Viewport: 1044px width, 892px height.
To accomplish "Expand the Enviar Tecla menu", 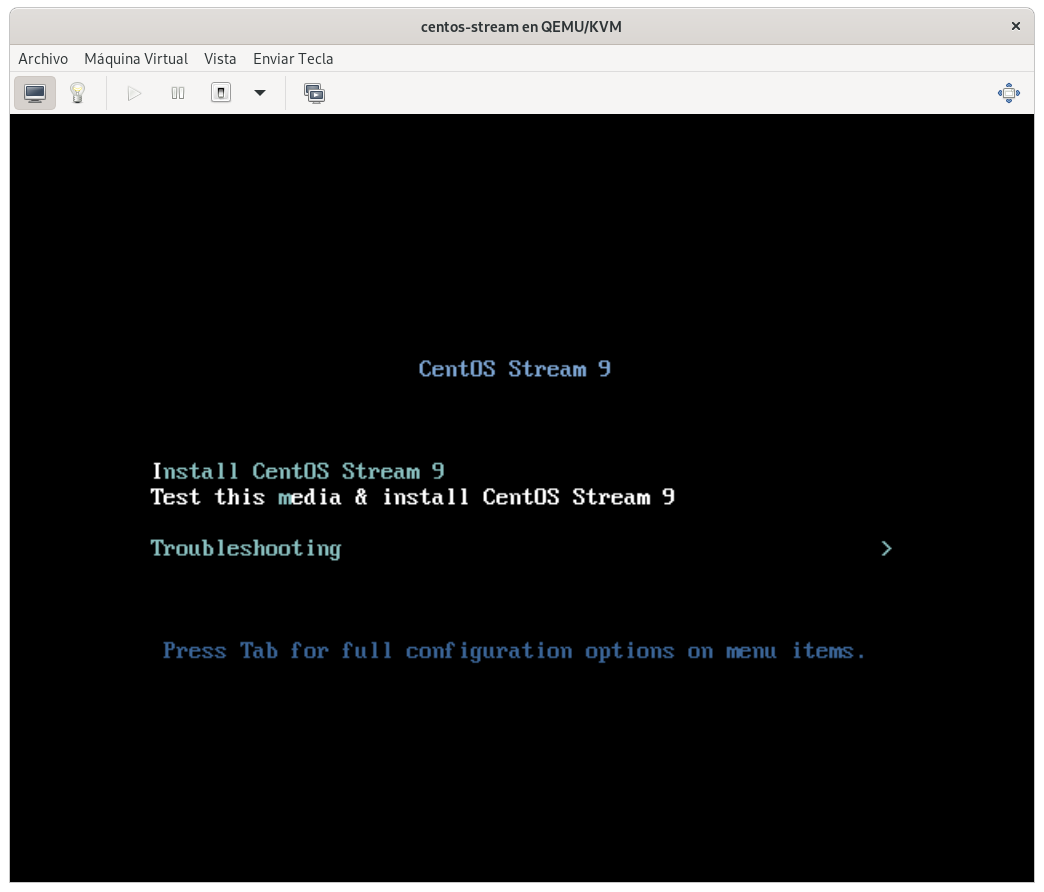I will 293,59.
